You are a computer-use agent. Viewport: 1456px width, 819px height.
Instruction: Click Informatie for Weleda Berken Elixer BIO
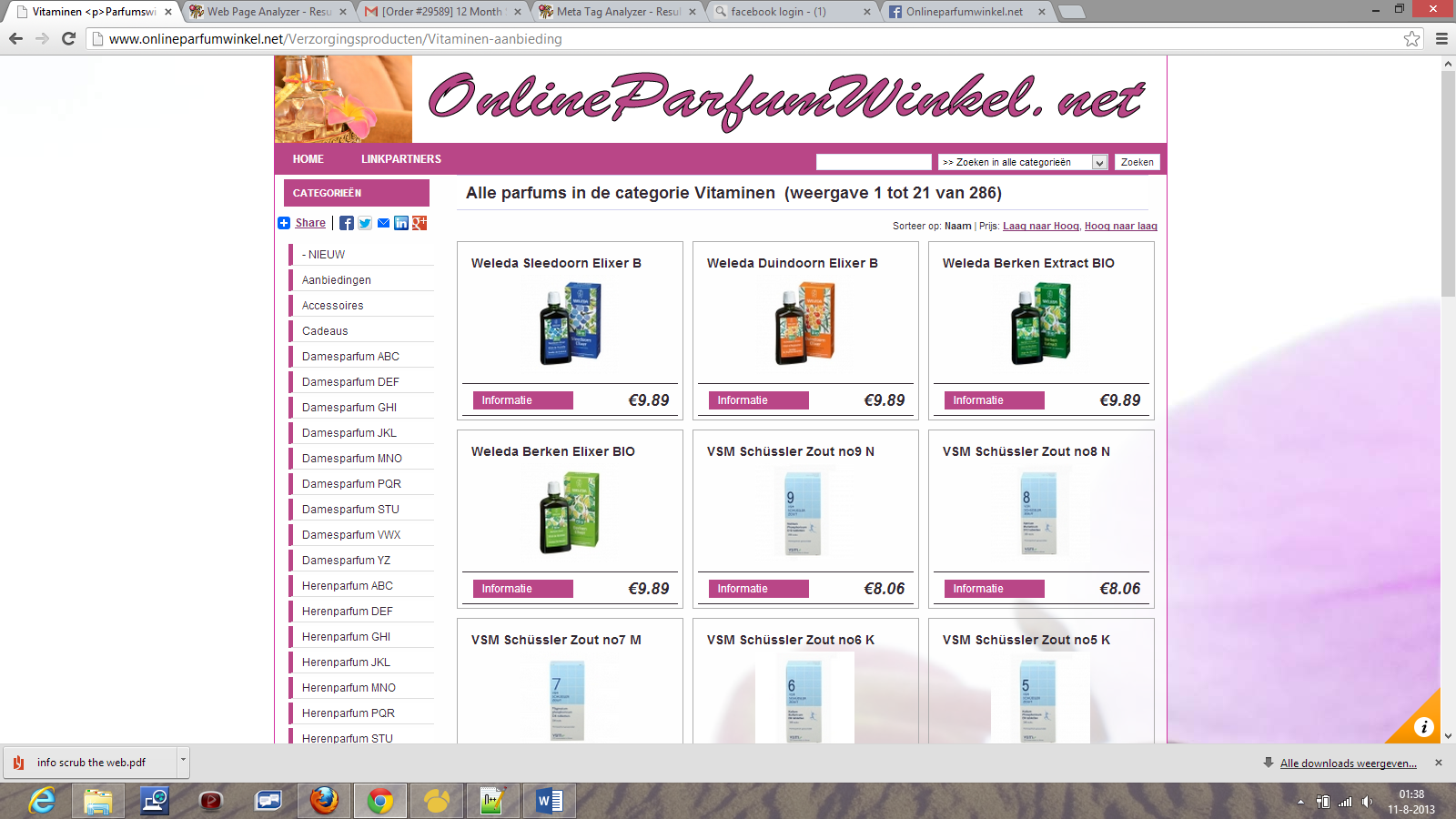click(523, 589)
